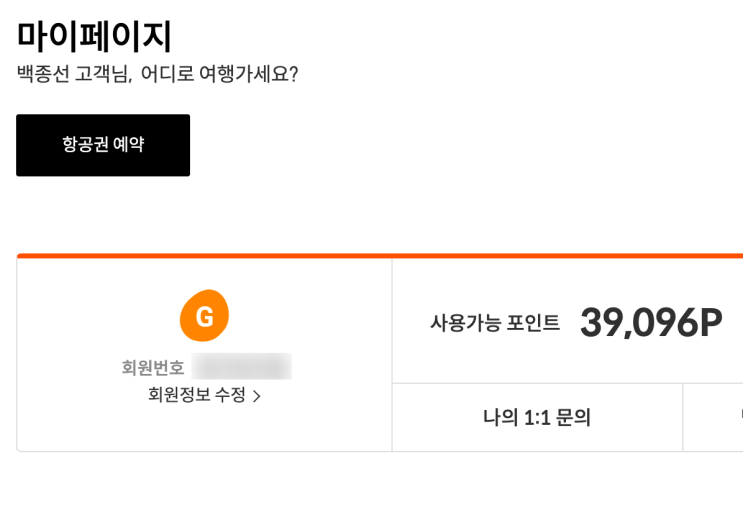Viewport: 743px width, 523px height.
Task: Click the 어디로 여행가세요? question text
Action: (220, 74)
